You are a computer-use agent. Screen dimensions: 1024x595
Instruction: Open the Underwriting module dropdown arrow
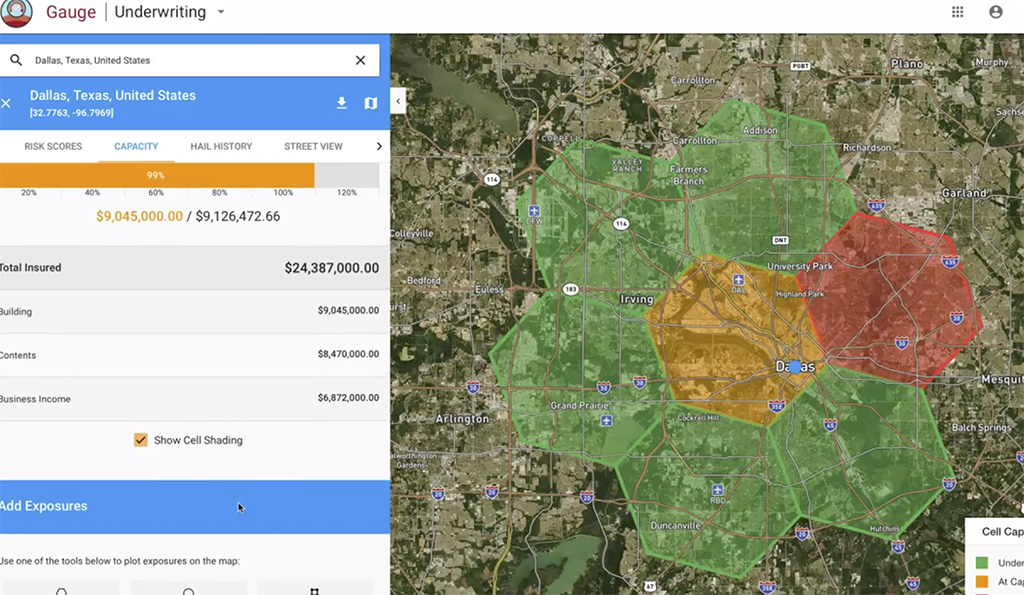tap(221, 13)
